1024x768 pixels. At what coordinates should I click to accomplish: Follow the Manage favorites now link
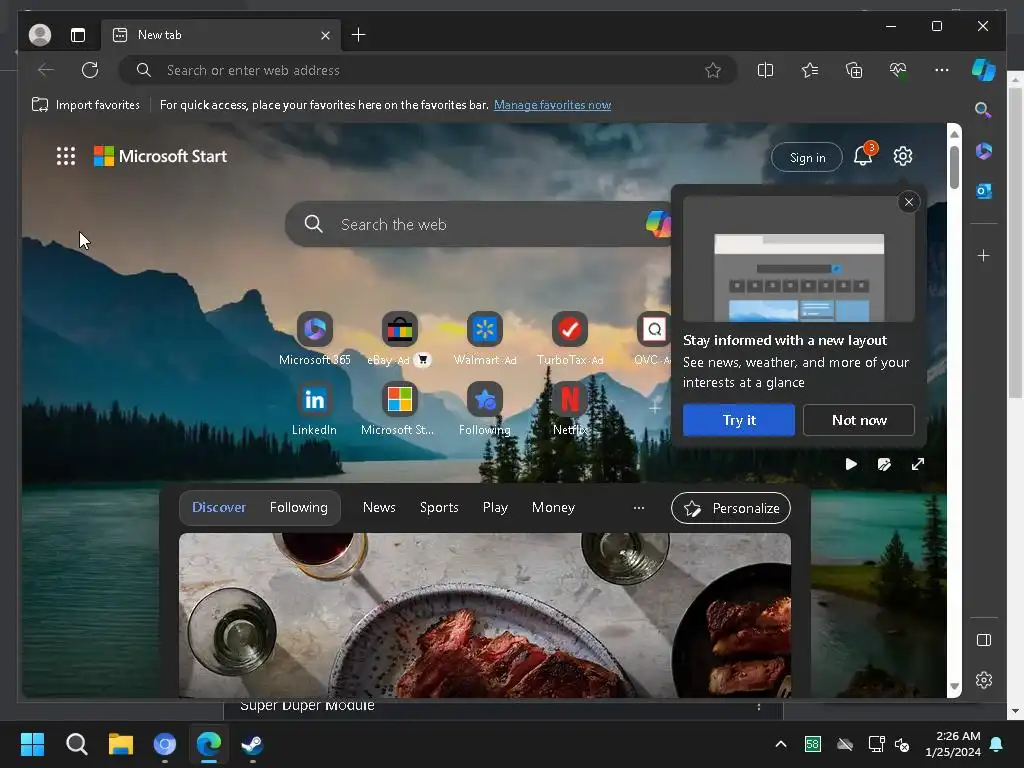(552, 104)
